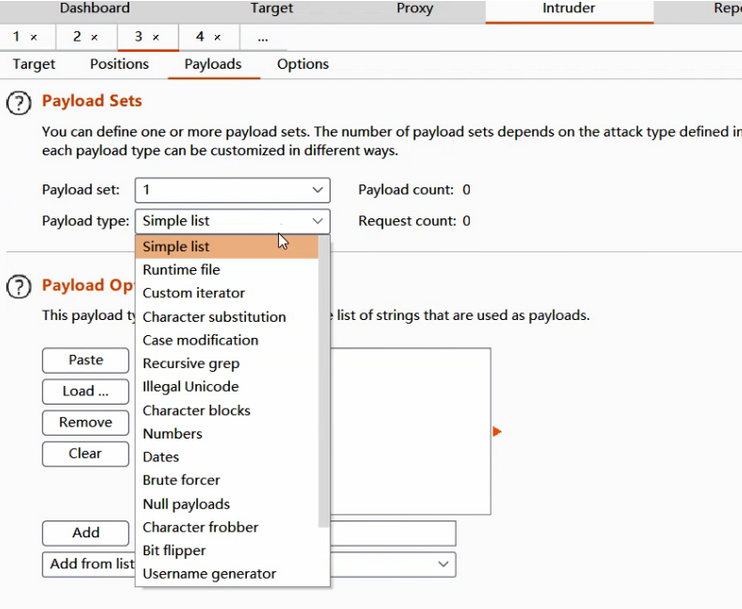Go to the Intruder Target sub-tab

[34, 64]
